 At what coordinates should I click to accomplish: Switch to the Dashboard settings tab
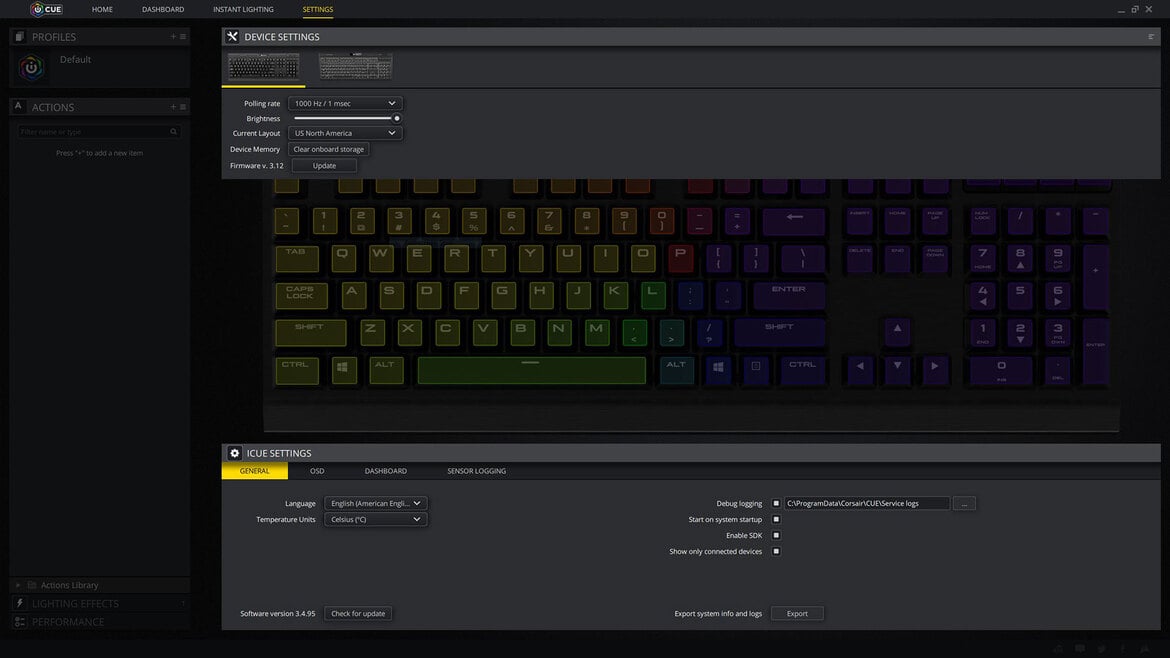pos(386,471)
